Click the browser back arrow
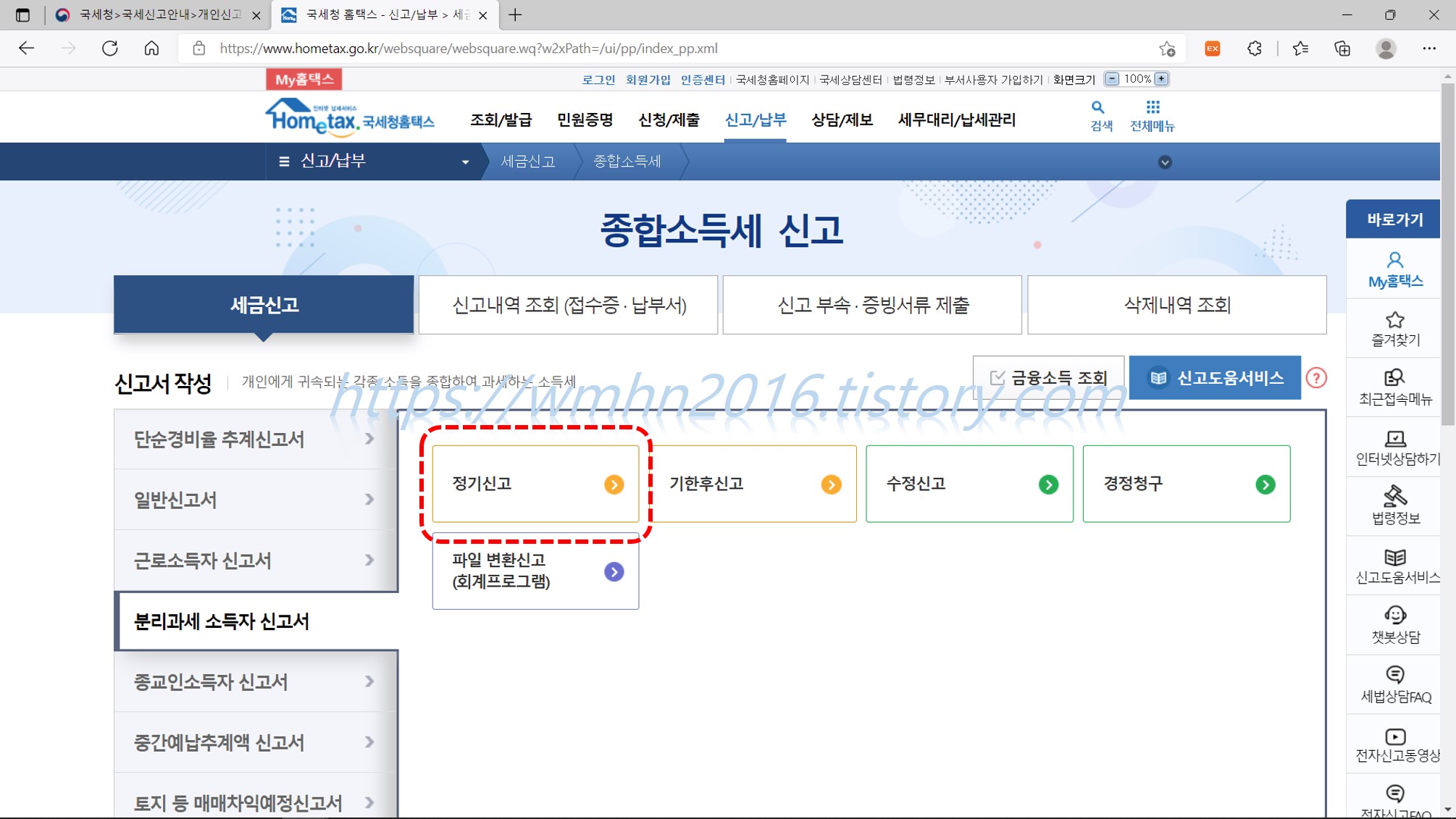 [x=27, y=49]
